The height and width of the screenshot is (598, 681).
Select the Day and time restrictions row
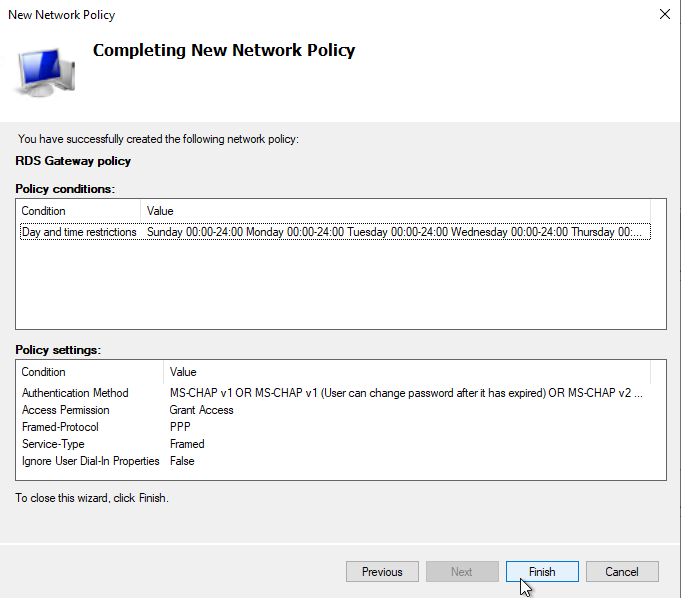point(79,232)
